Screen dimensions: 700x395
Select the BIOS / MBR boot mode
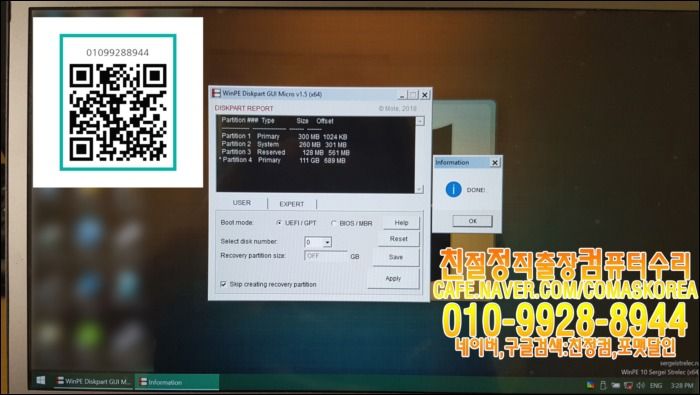pos(351,223)
